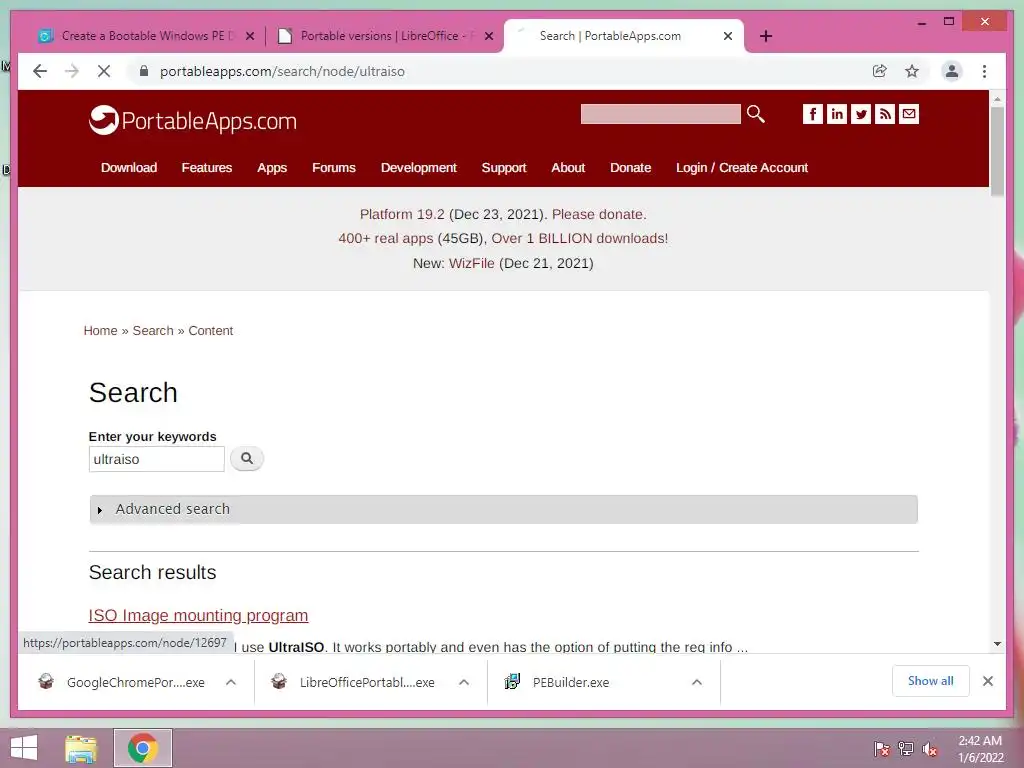This screenshot has width=1024, height=768.
Task: Show all downloads
Action: pos(931,681)
